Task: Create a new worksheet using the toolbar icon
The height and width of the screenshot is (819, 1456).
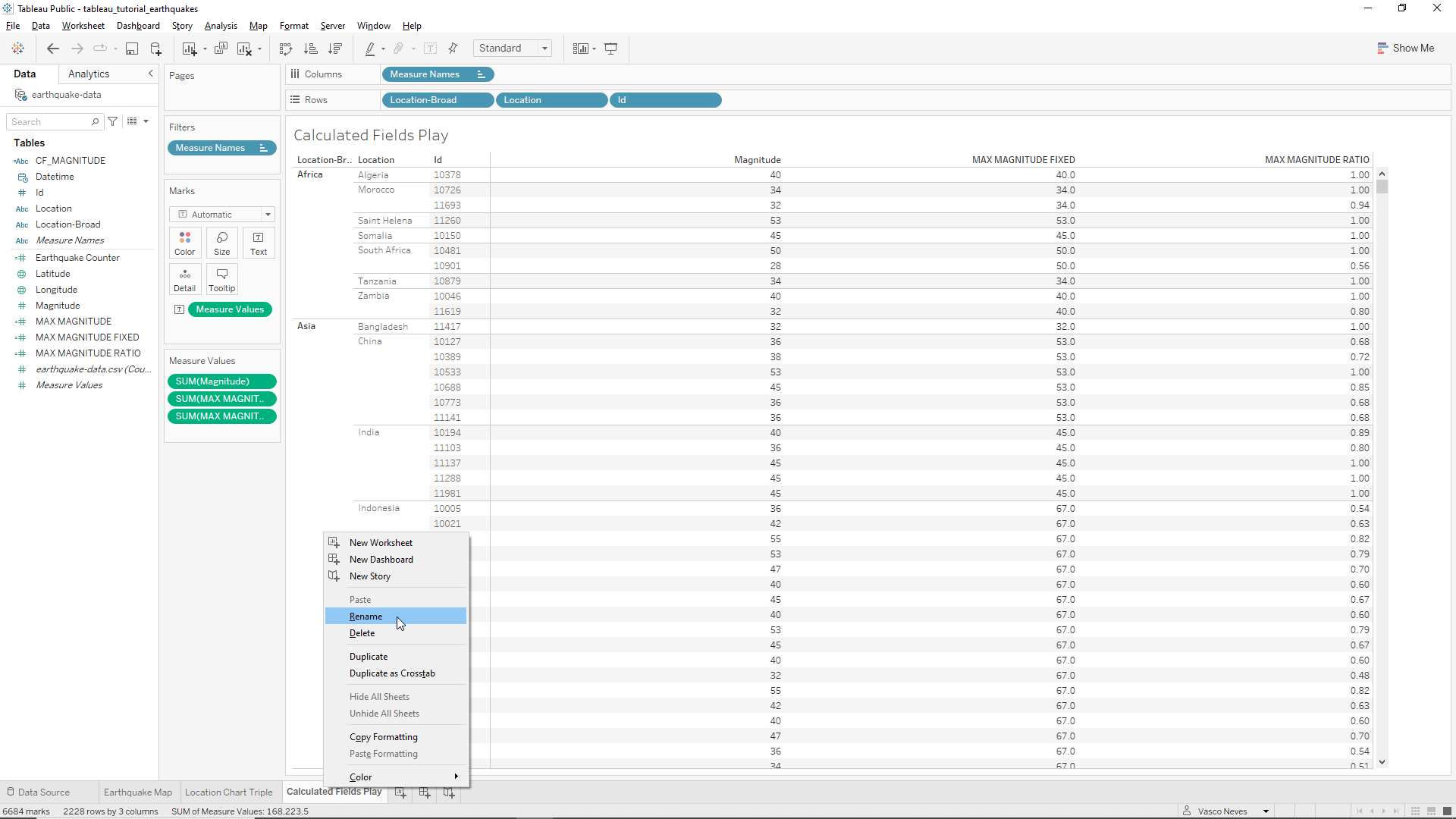Action: [x=190, y=49]
